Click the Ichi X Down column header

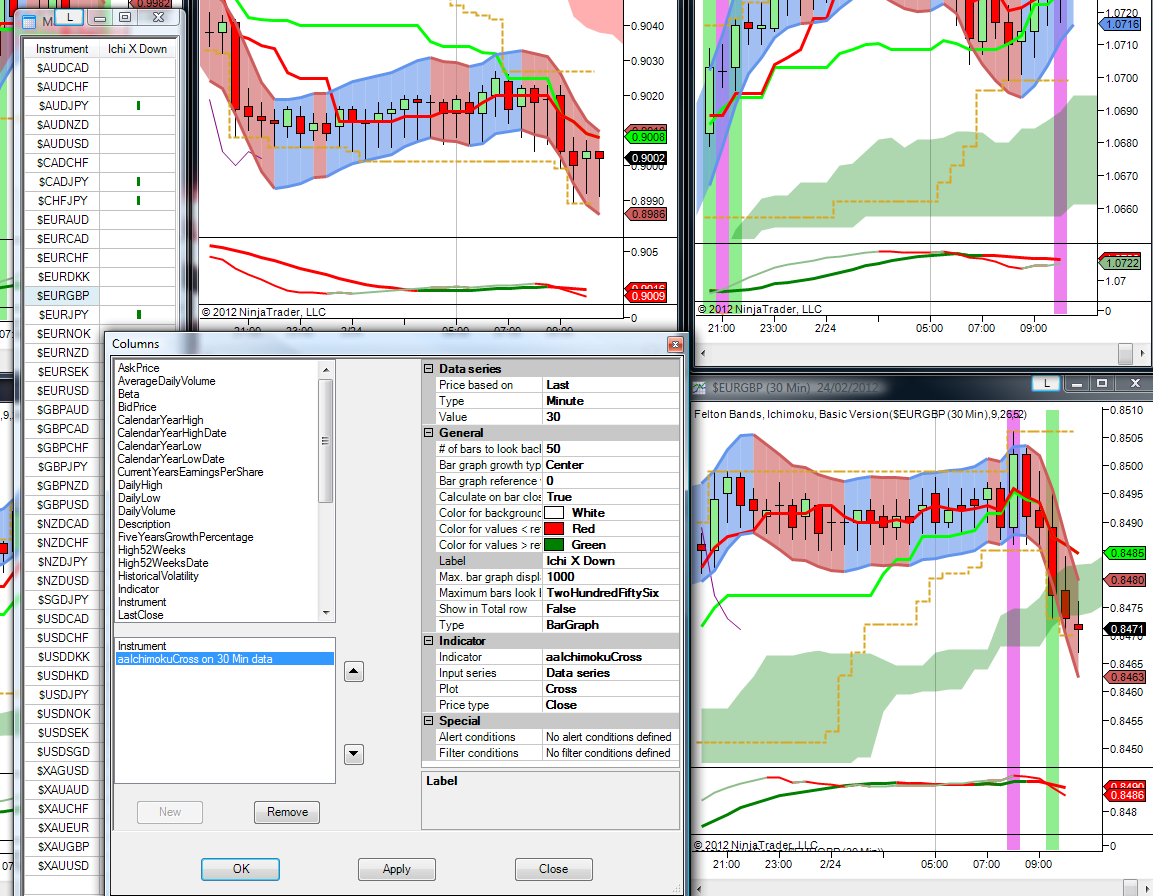[138, 49]
